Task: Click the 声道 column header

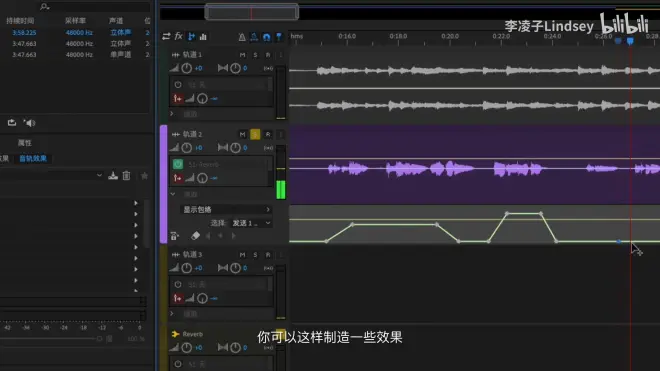Action: tap(116, 21)
